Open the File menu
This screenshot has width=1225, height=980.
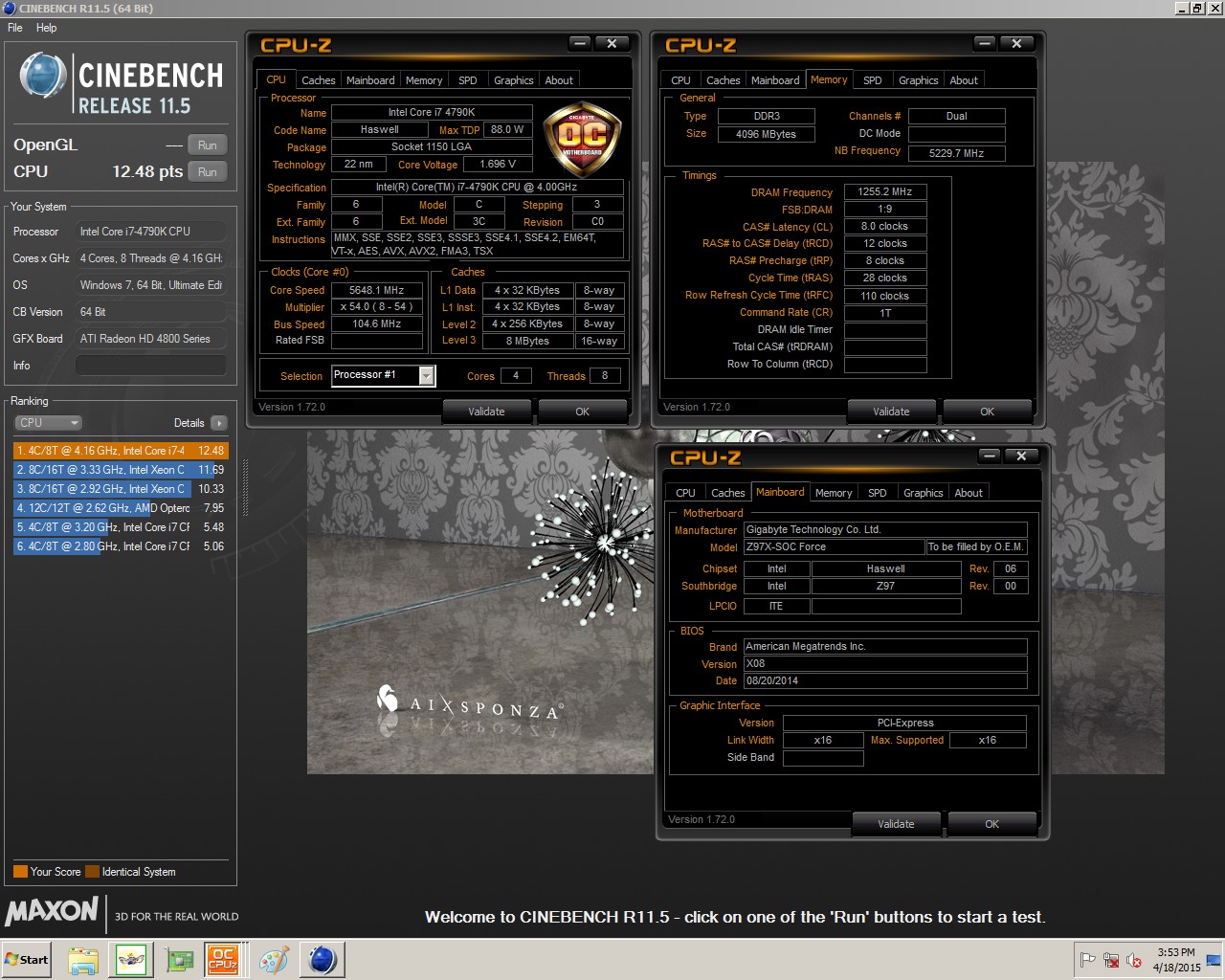tap(15, 28)
